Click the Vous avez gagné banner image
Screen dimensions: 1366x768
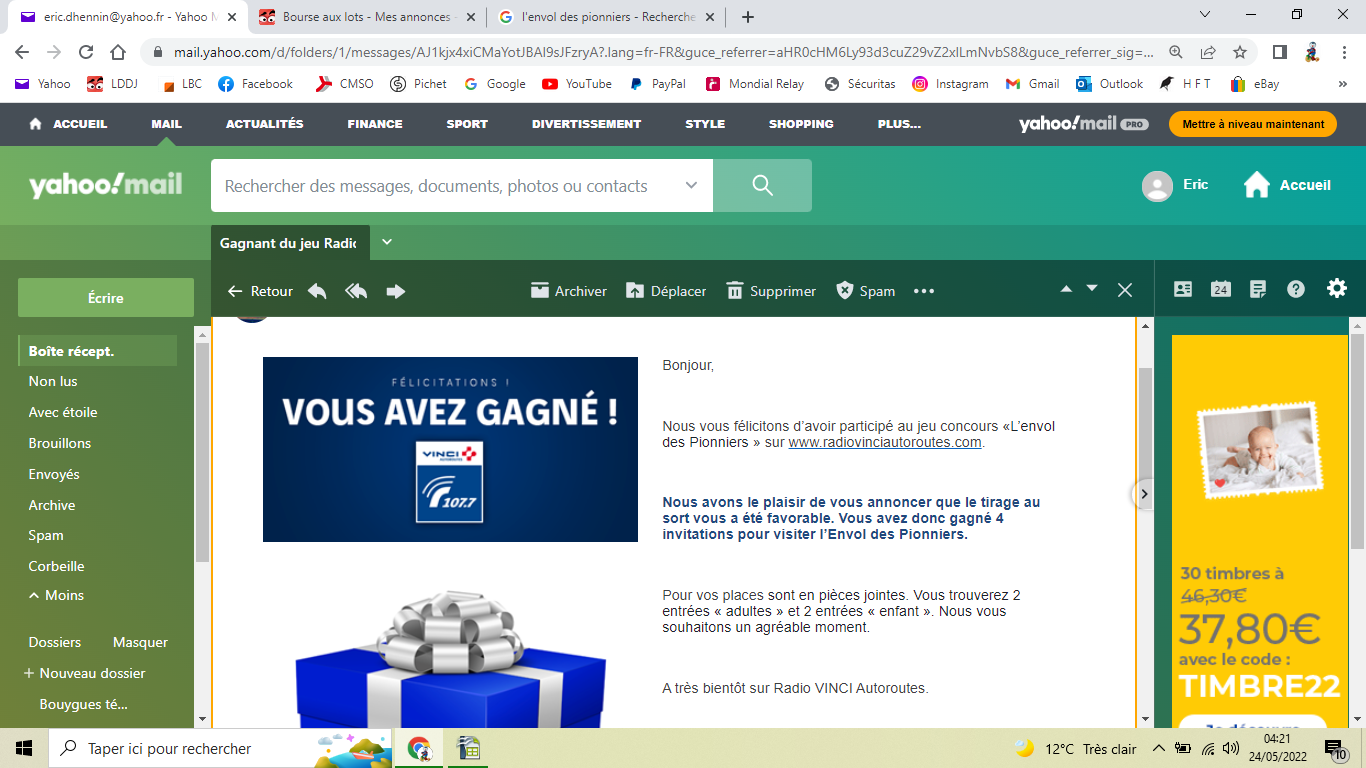450,449
